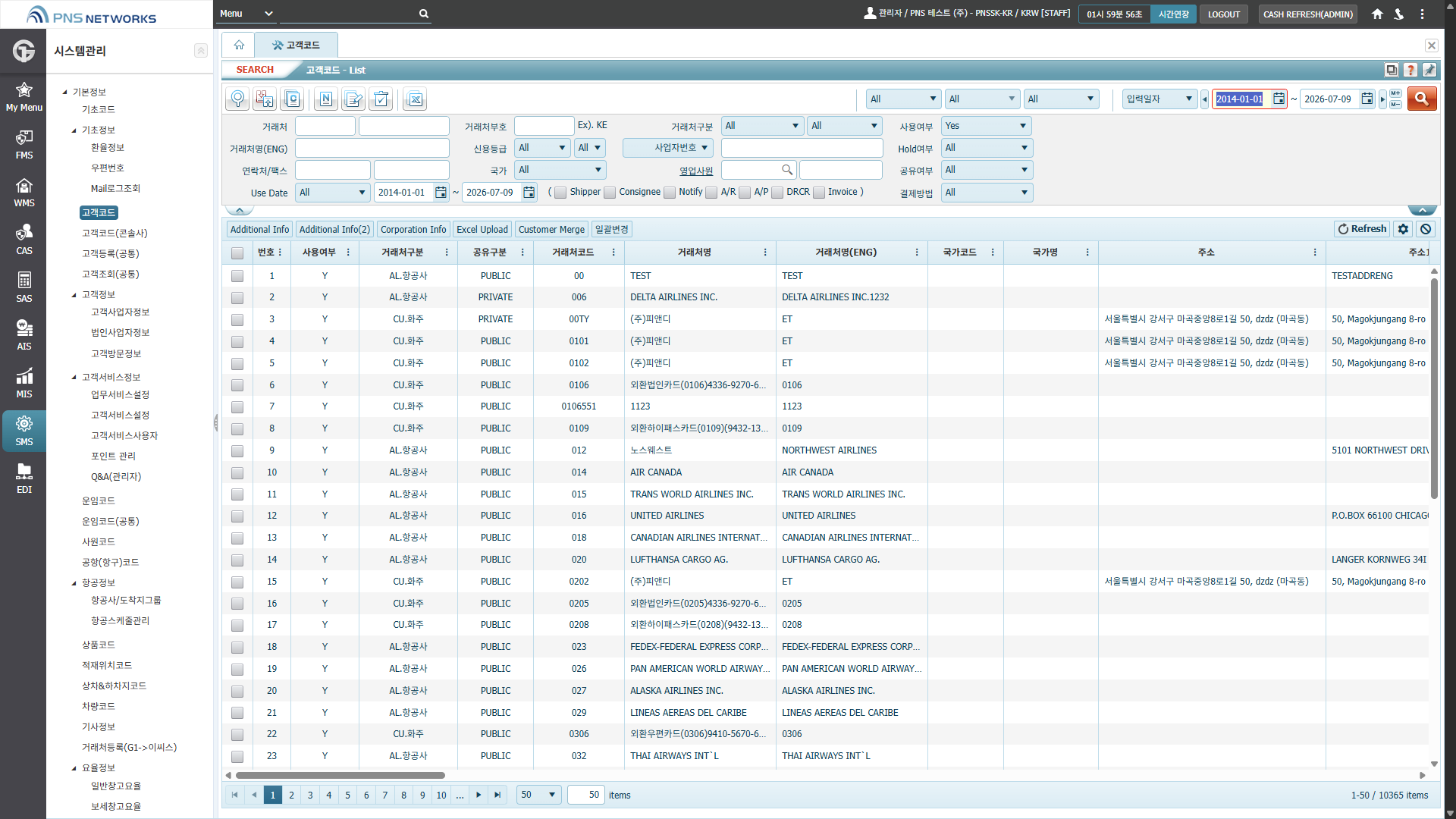Click the LOGOUT button
The height and width of the screenshot is (819, 1456).
(1223, 14)
